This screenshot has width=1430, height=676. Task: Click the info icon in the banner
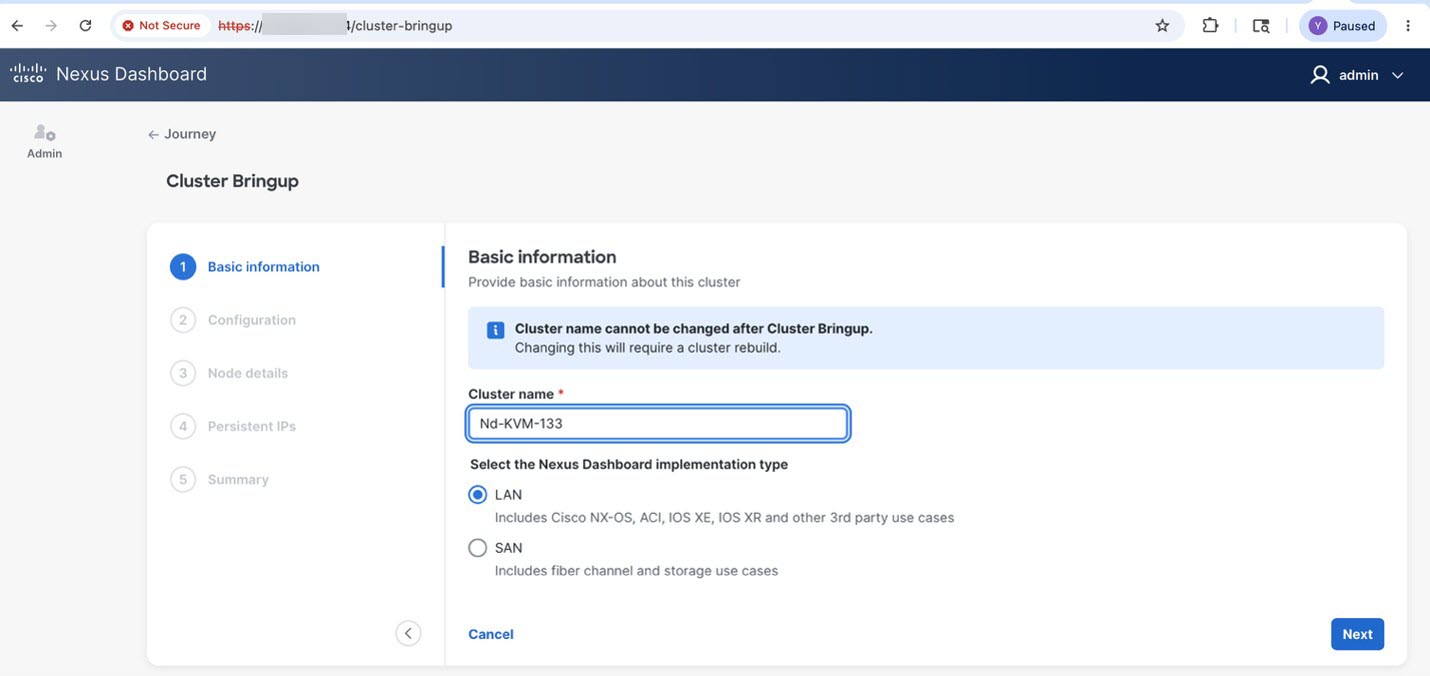click(x=495, y=330)
